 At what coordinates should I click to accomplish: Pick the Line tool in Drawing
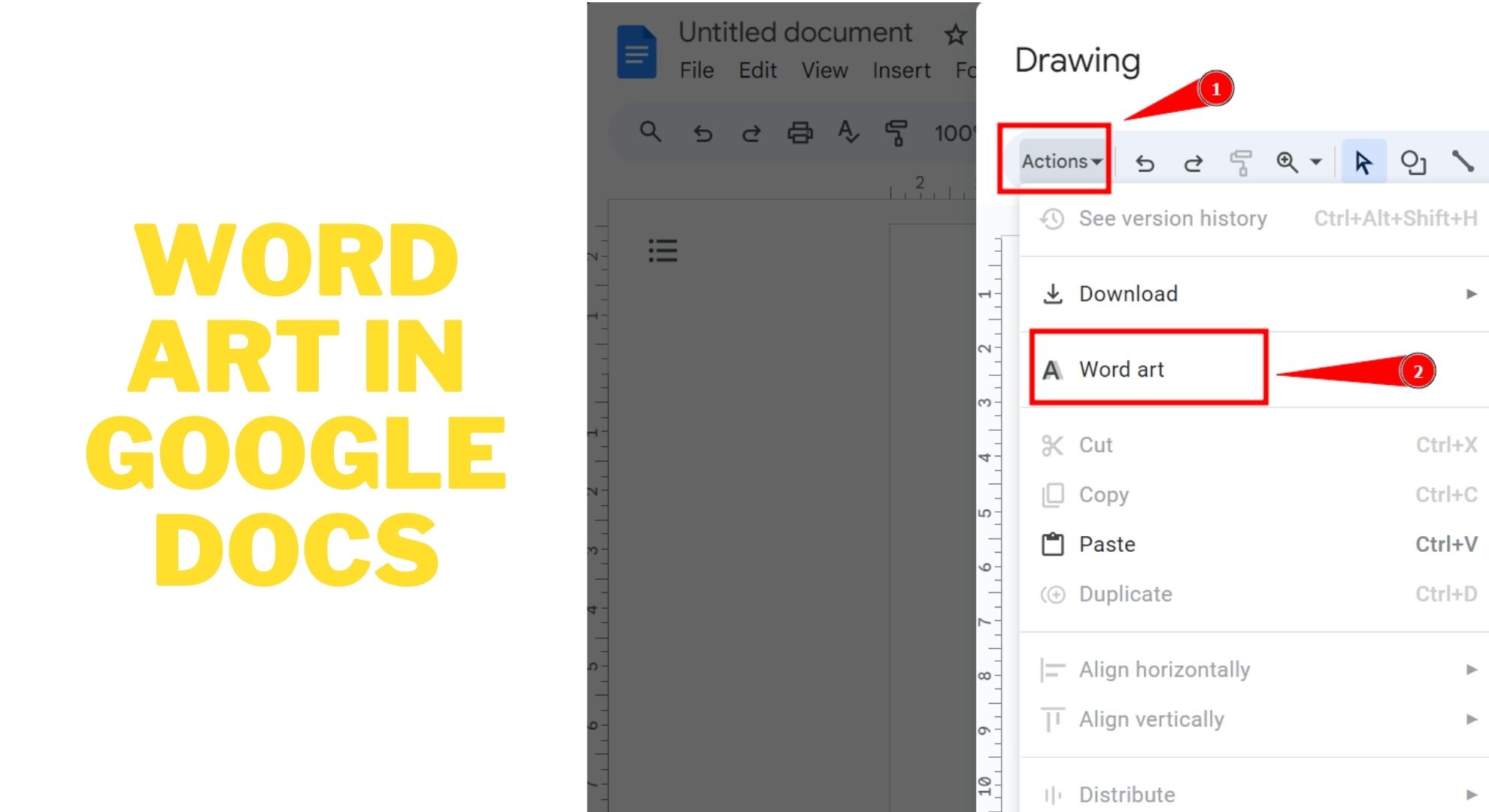tap(1462, 161)
